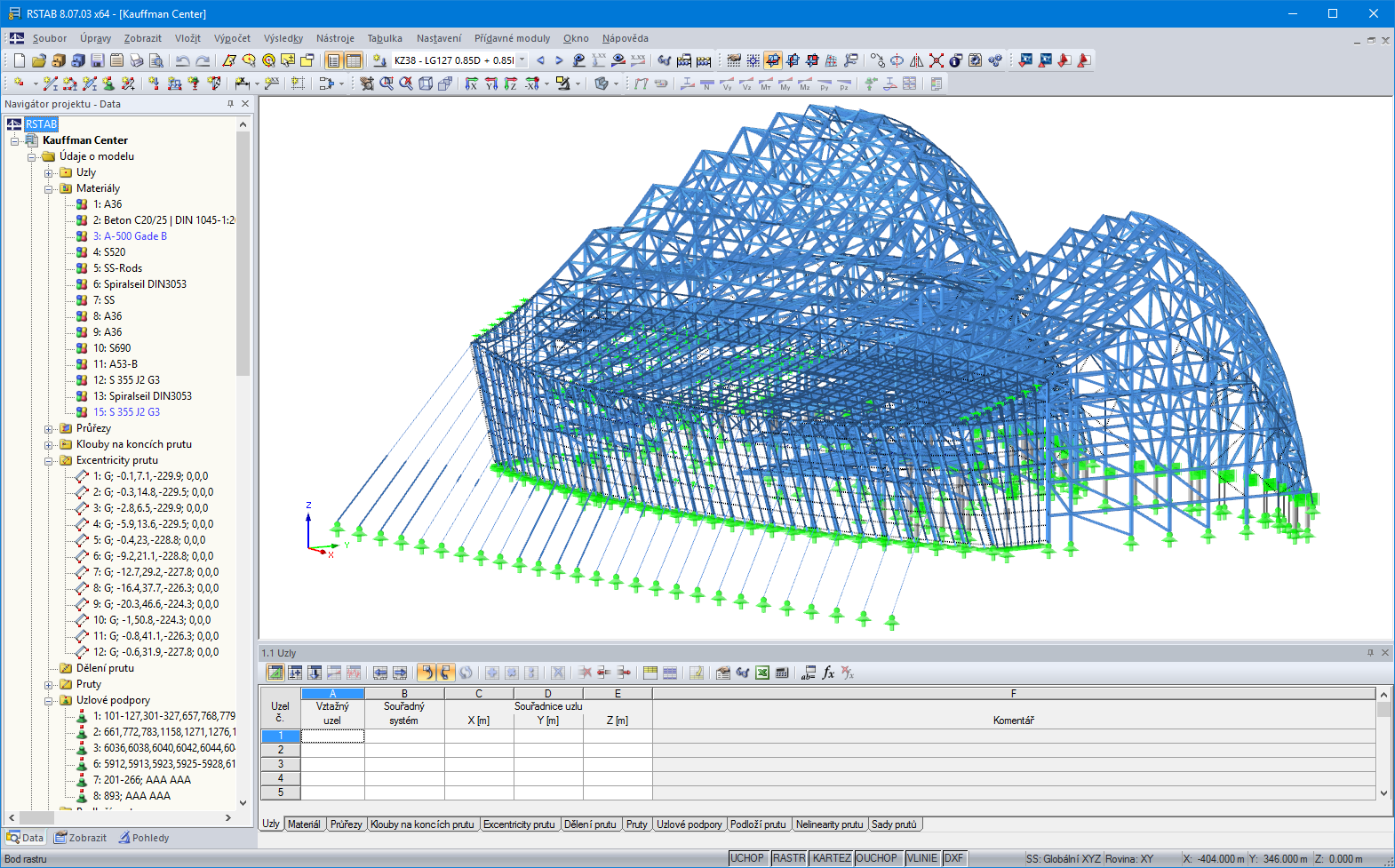Collapse the Excentricity prutu node

49,460
